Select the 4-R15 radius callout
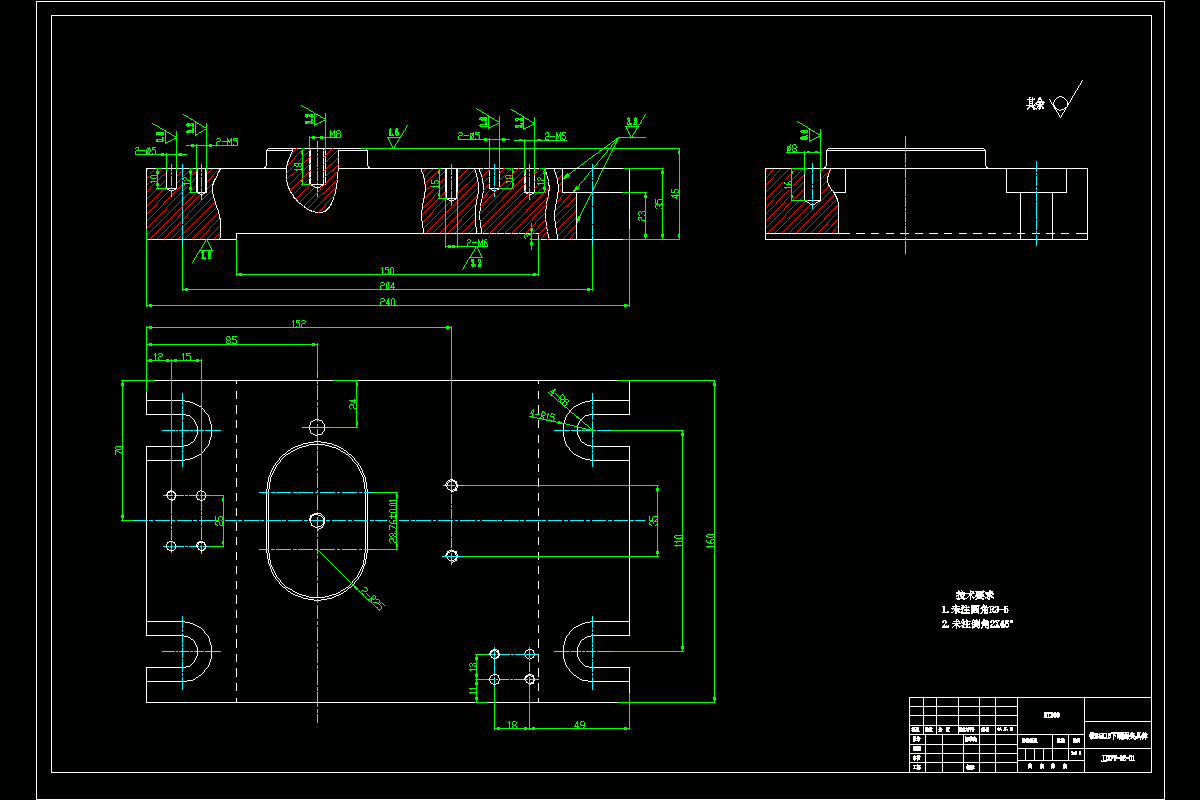Image resolution: width=1200 pixels, height=800 pixels. tap(542, 417)
